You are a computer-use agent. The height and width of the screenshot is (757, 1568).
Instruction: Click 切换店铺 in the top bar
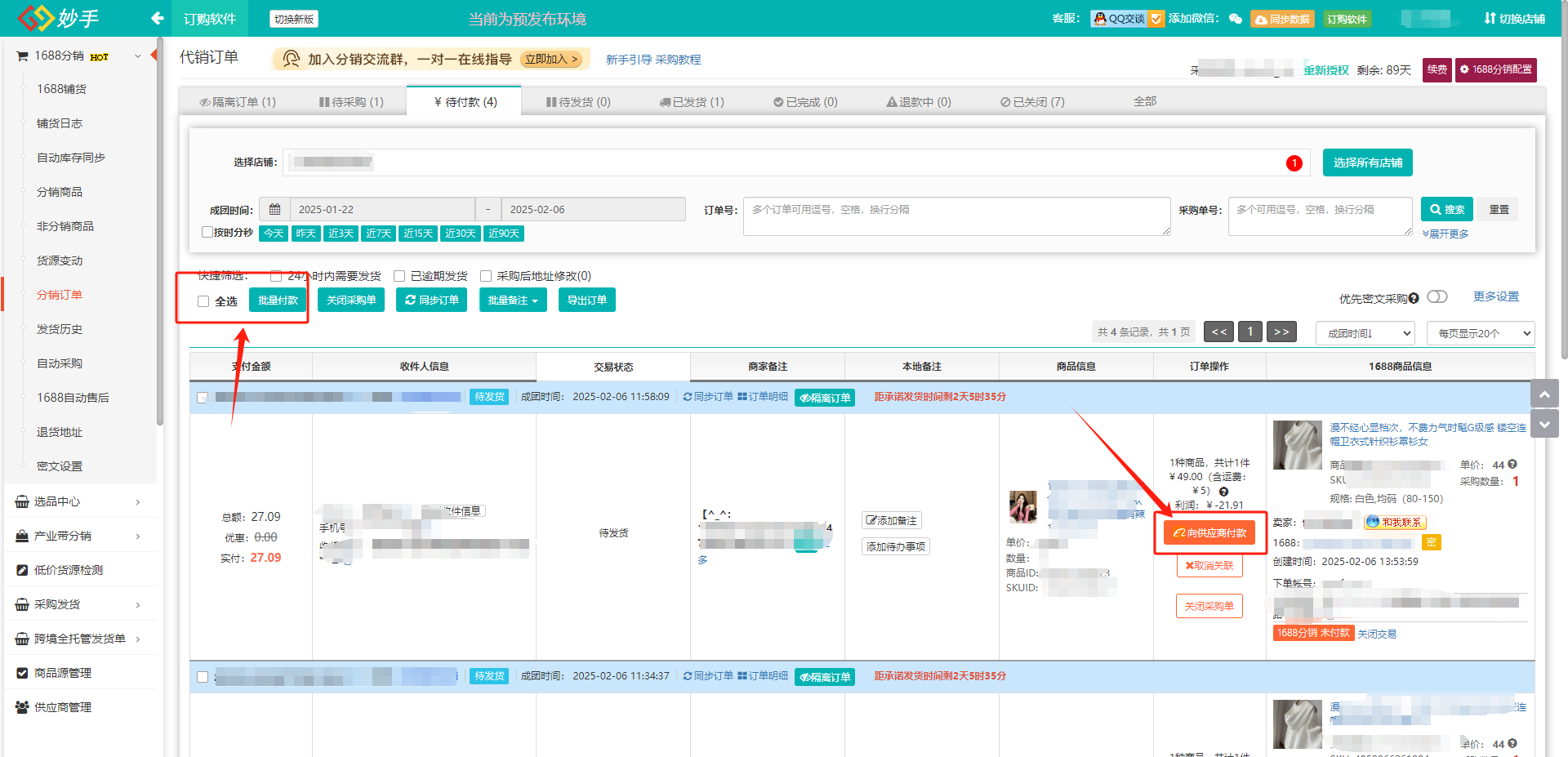pyautogui.click(x=1515, y=19)
